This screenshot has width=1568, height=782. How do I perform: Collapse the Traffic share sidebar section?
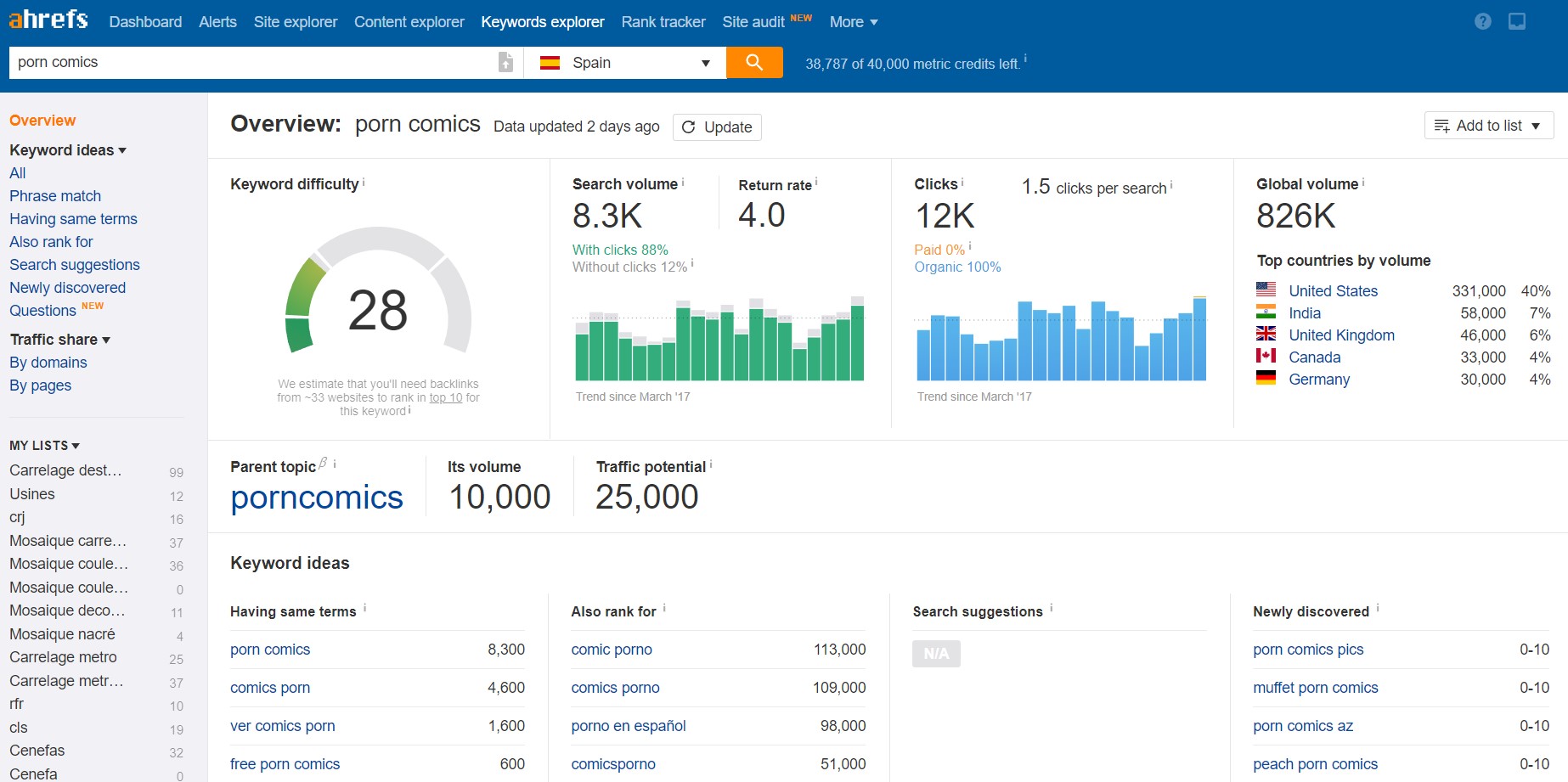click(60, 340)
